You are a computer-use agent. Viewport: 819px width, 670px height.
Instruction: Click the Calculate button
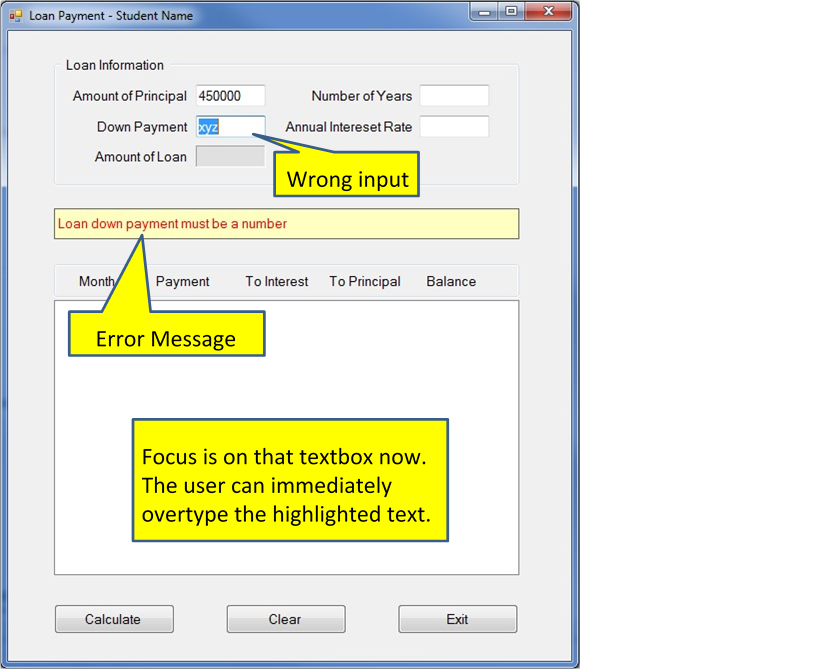pyautogui.click(x=114, y=619)
